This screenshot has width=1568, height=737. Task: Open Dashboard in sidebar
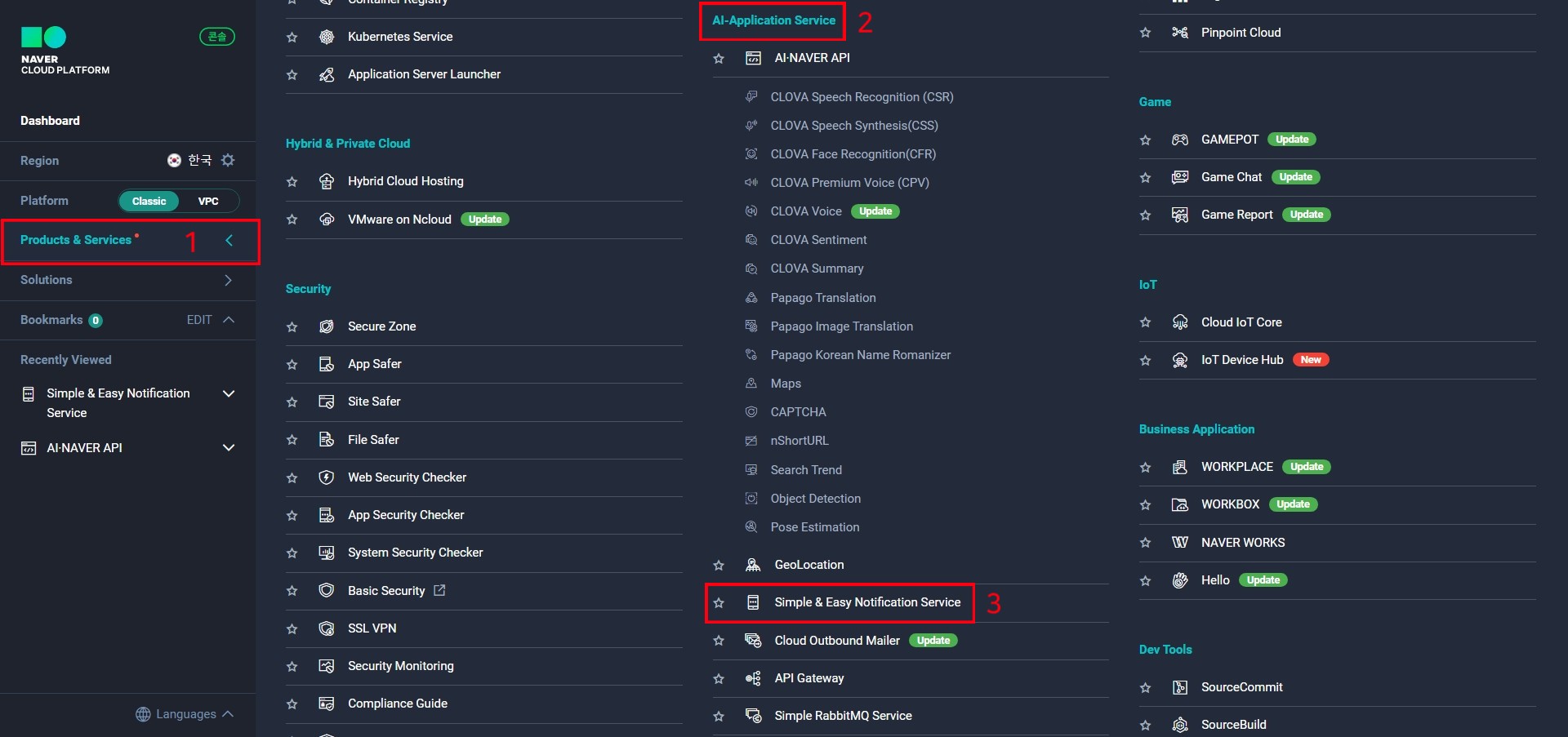point(50,121)
